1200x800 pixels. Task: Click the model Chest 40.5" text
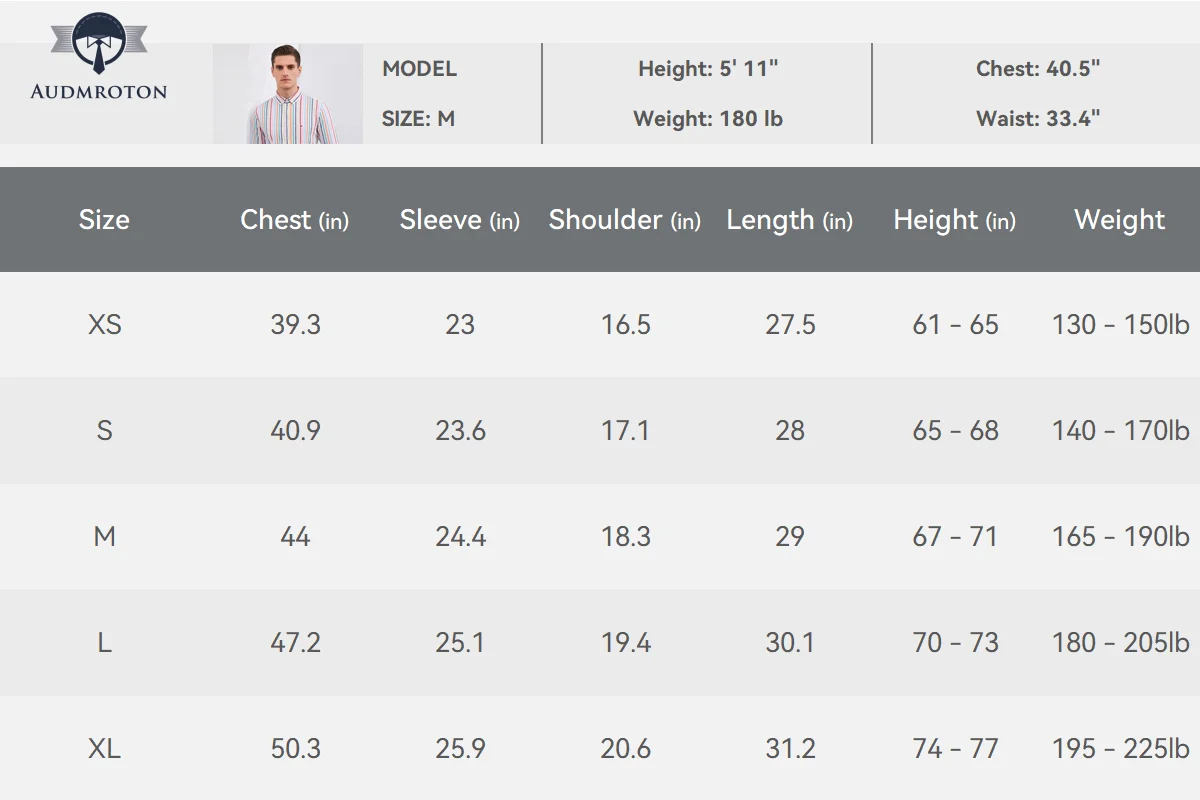(x=1038, y=69)
